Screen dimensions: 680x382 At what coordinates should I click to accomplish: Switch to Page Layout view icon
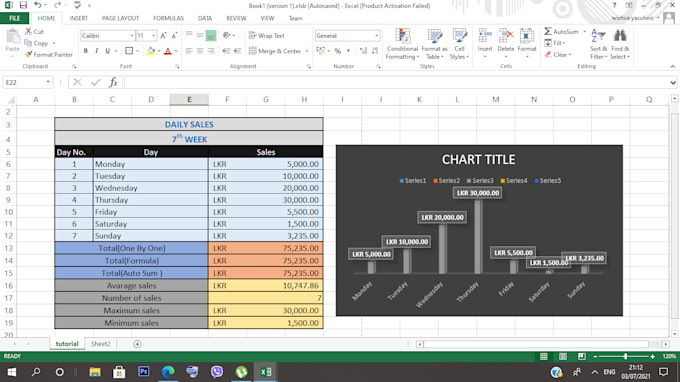point(562,356)
